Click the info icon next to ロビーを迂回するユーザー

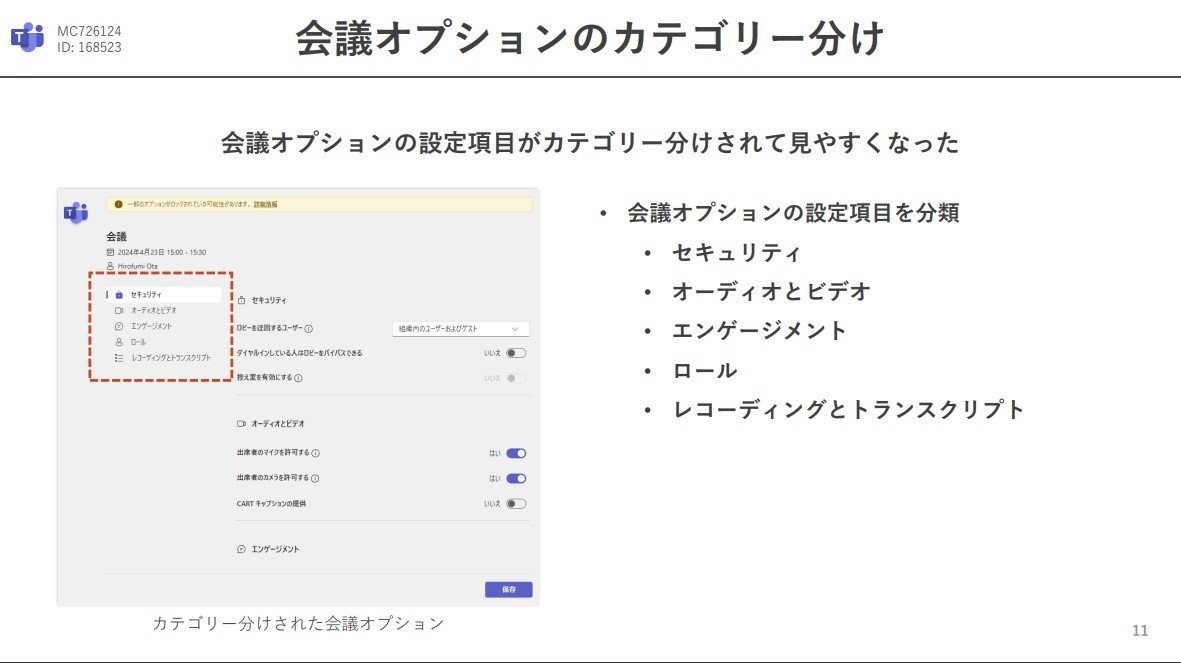[x=309, y=328]
